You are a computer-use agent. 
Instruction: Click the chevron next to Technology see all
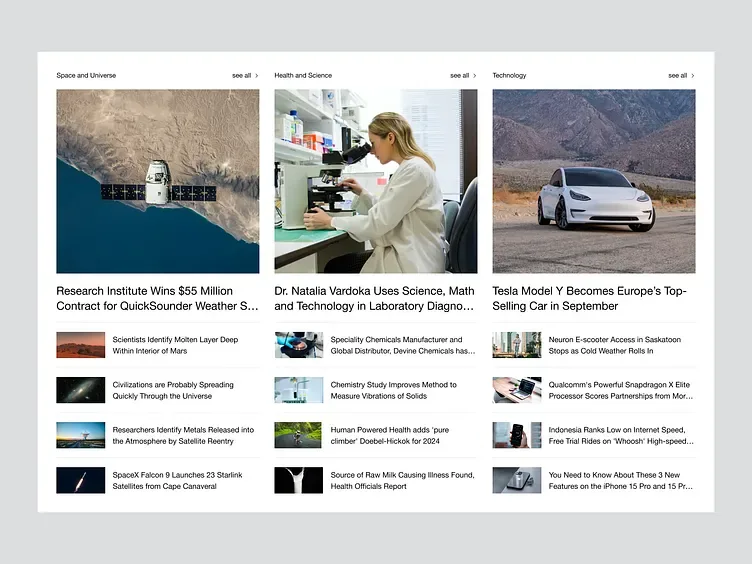click(693, 75)
